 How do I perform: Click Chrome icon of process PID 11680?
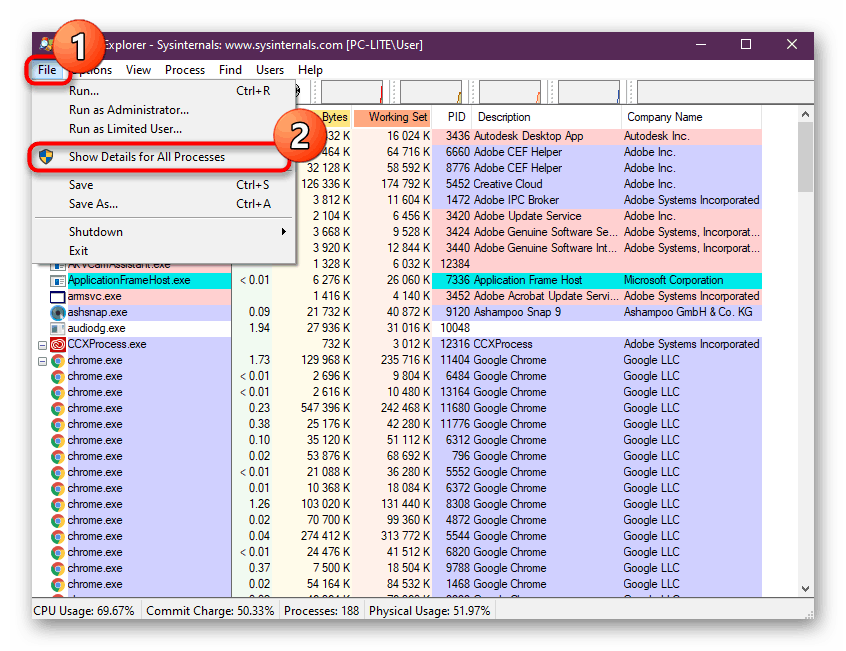click(58, 409)
